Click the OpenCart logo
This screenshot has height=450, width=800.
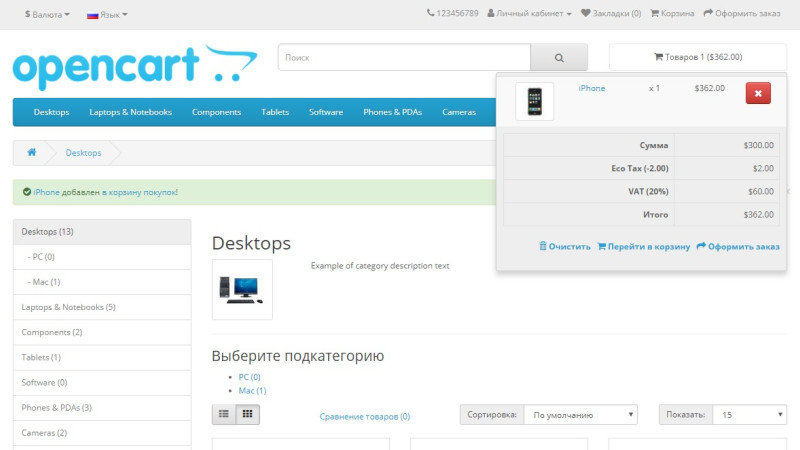coord(135,67)
